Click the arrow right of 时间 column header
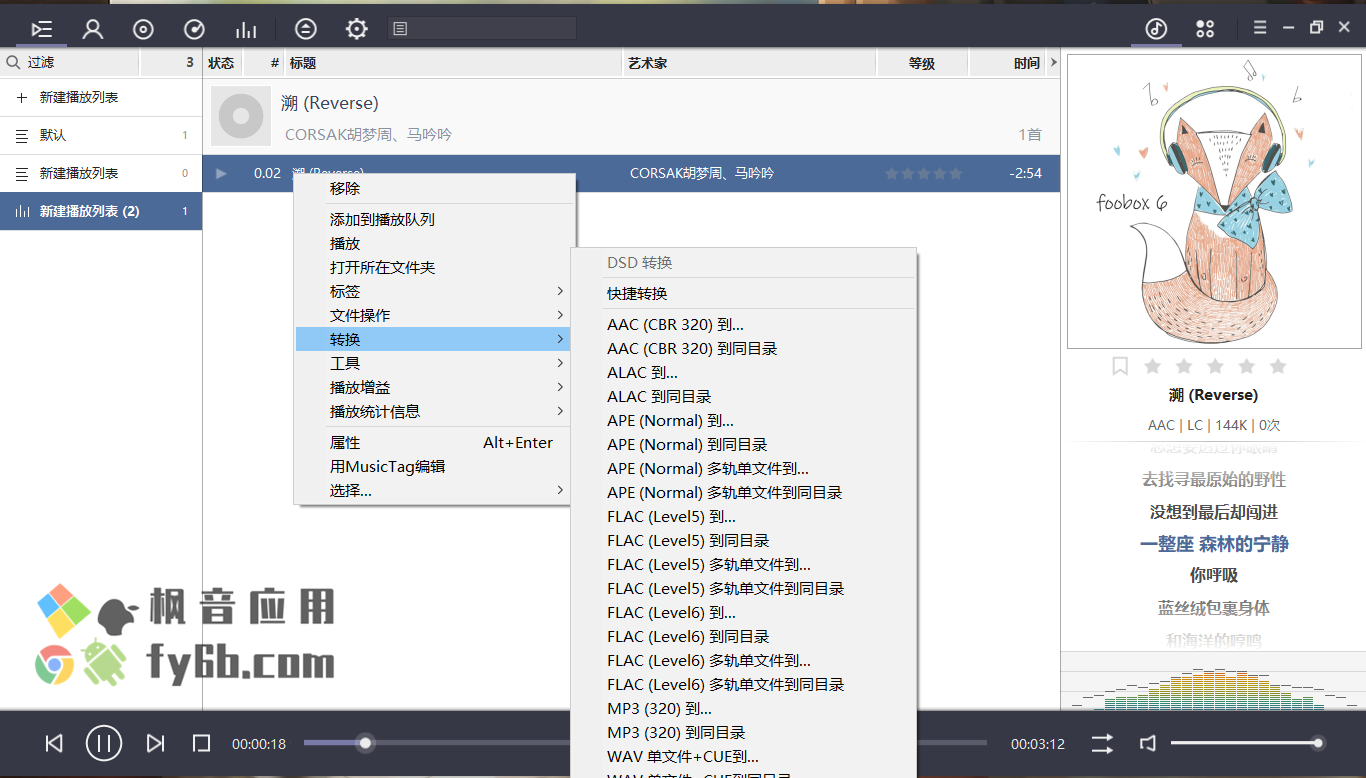1366x778 pixels. point(1053,63)
